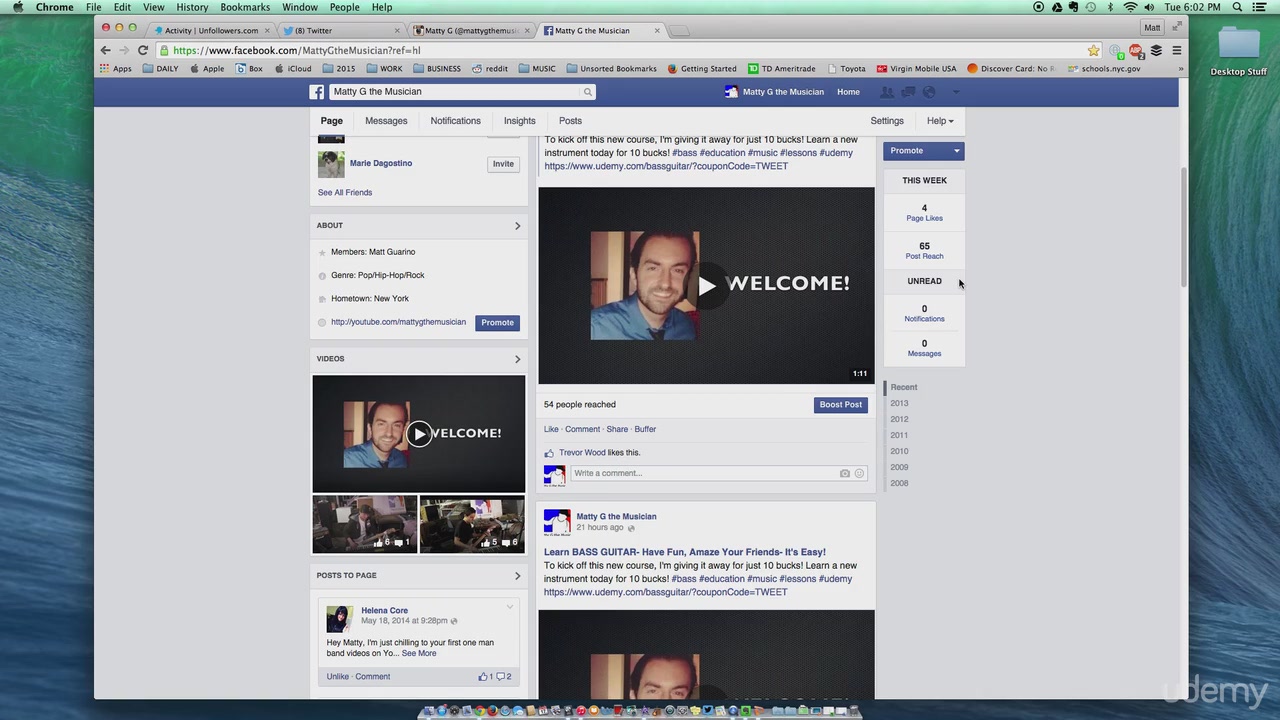Open the History menu in the menu bar
1280x720 pixels.
[192, 7]
